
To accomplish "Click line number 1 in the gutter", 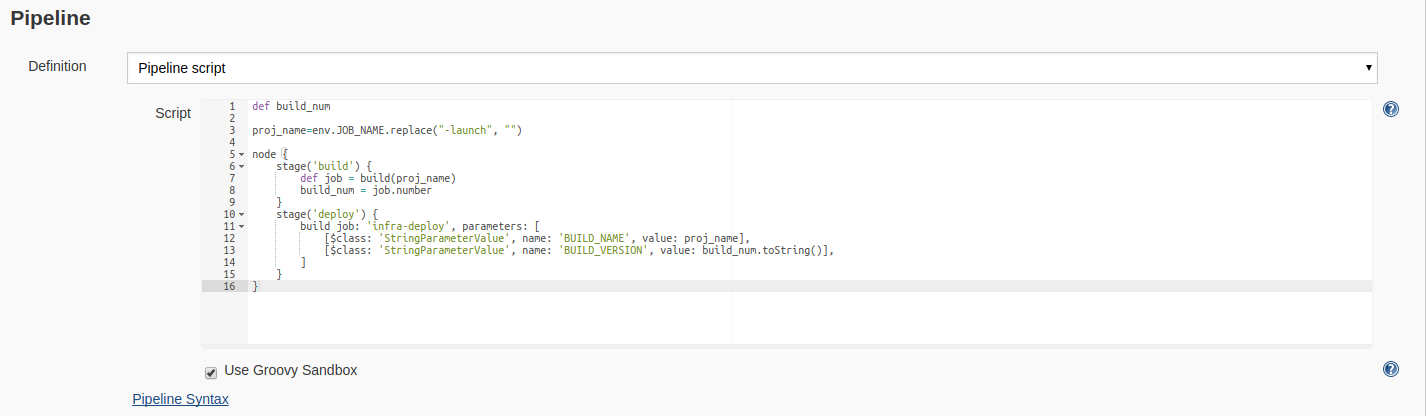I will (x=231, y=106).
